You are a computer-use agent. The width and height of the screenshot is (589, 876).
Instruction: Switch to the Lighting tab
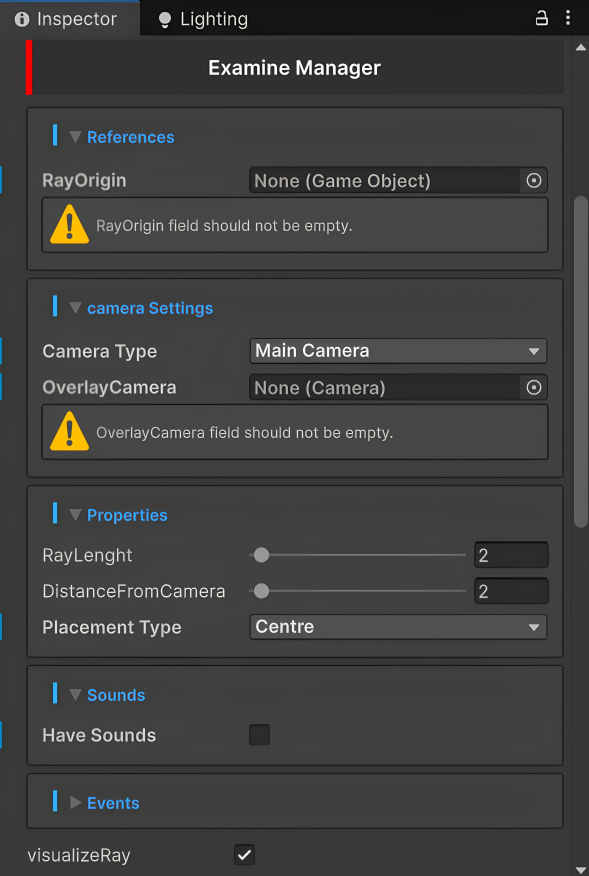click(203, 20)
